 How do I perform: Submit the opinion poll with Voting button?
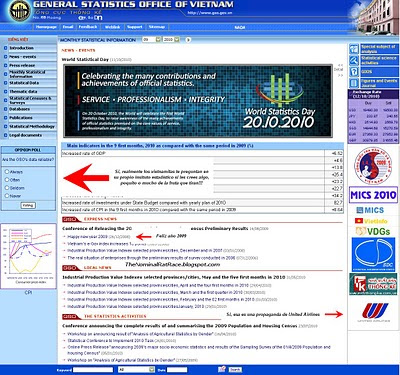tap(28, 205)
